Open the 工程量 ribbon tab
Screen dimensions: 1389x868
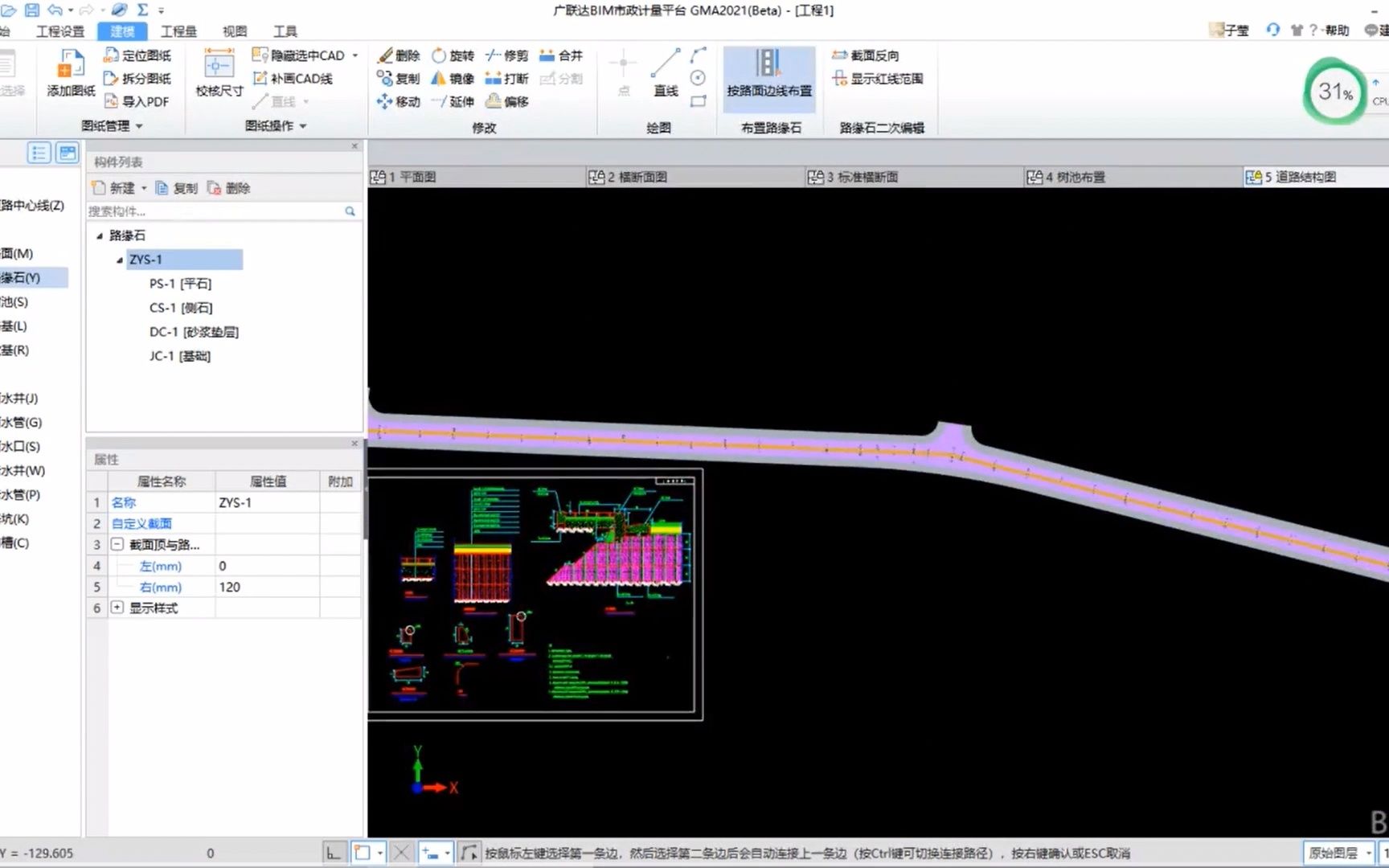click(x=178, y=31)
